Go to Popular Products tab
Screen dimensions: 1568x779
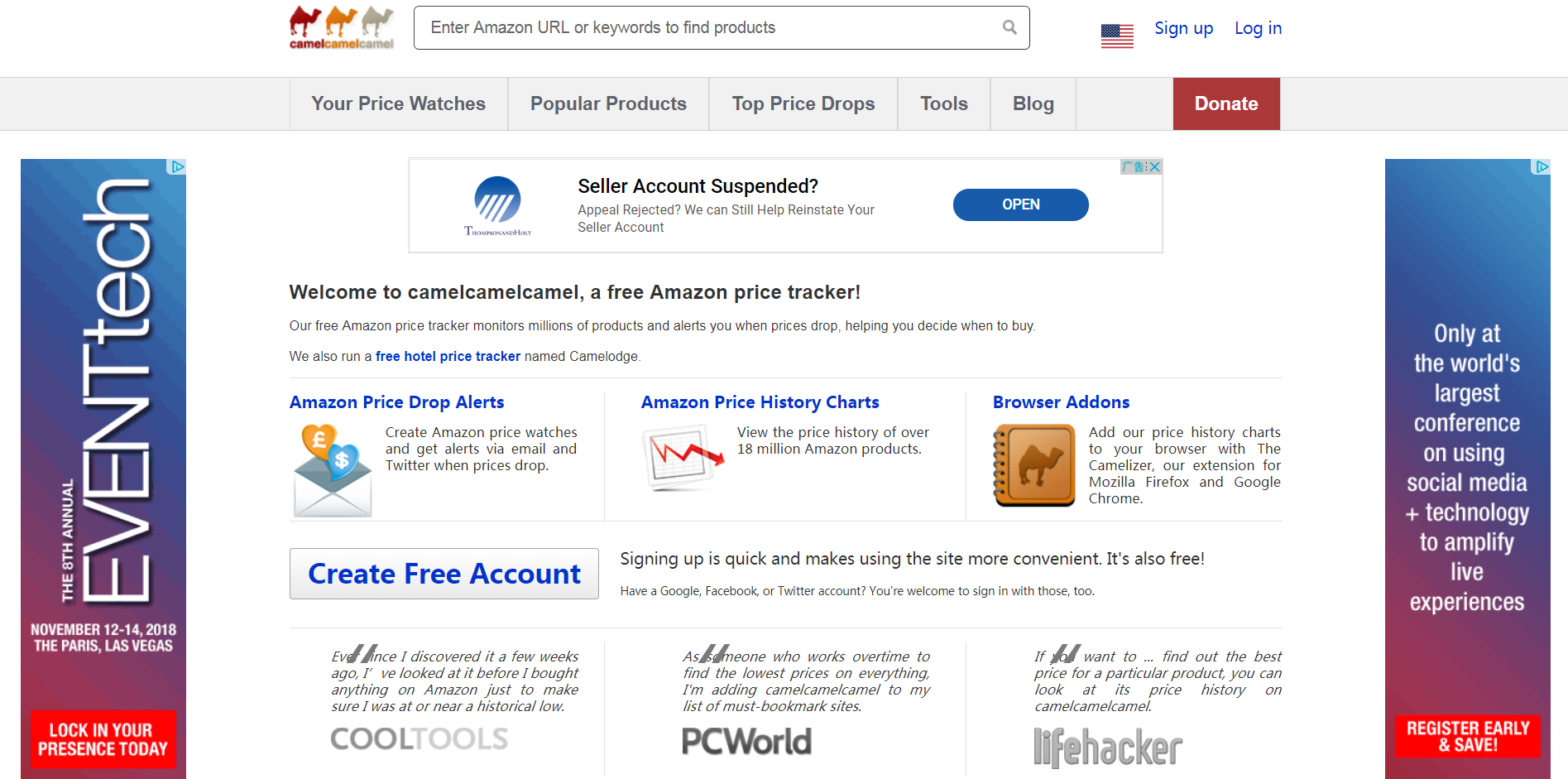[x=608, y=103]
